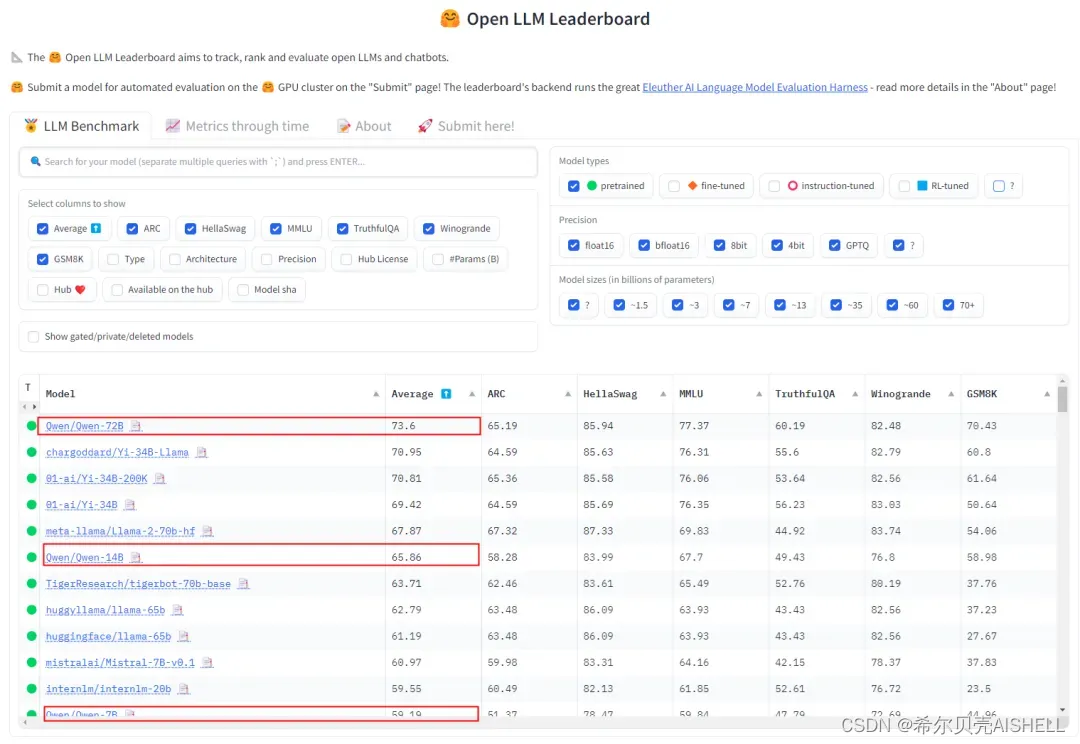This screenshot has width=1080, height=744.
Task: Click the hugging face emoji in page title
Action: [x=450, y=19]
